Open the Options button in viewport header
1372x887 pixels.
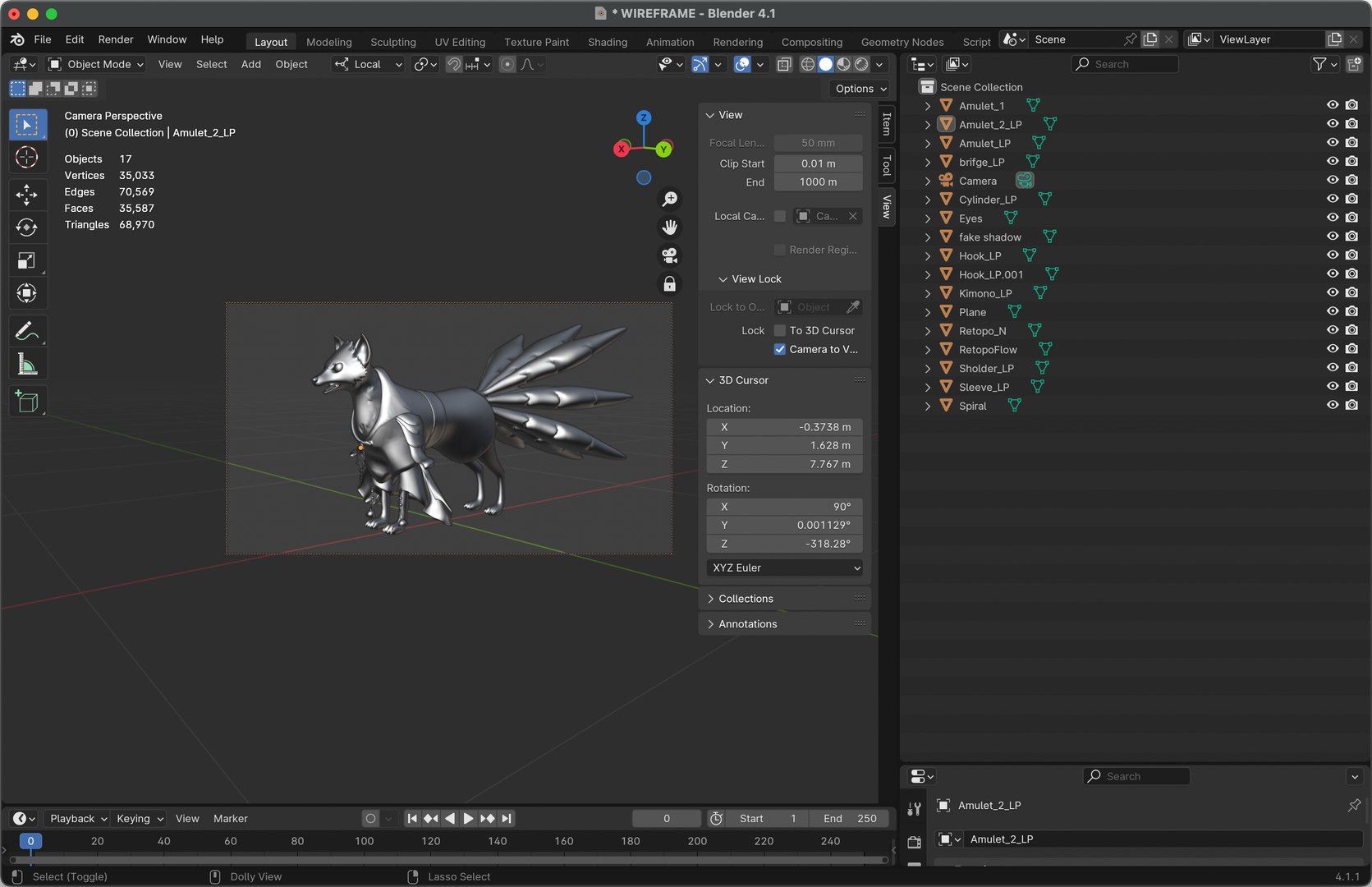(x=860, y=89)
